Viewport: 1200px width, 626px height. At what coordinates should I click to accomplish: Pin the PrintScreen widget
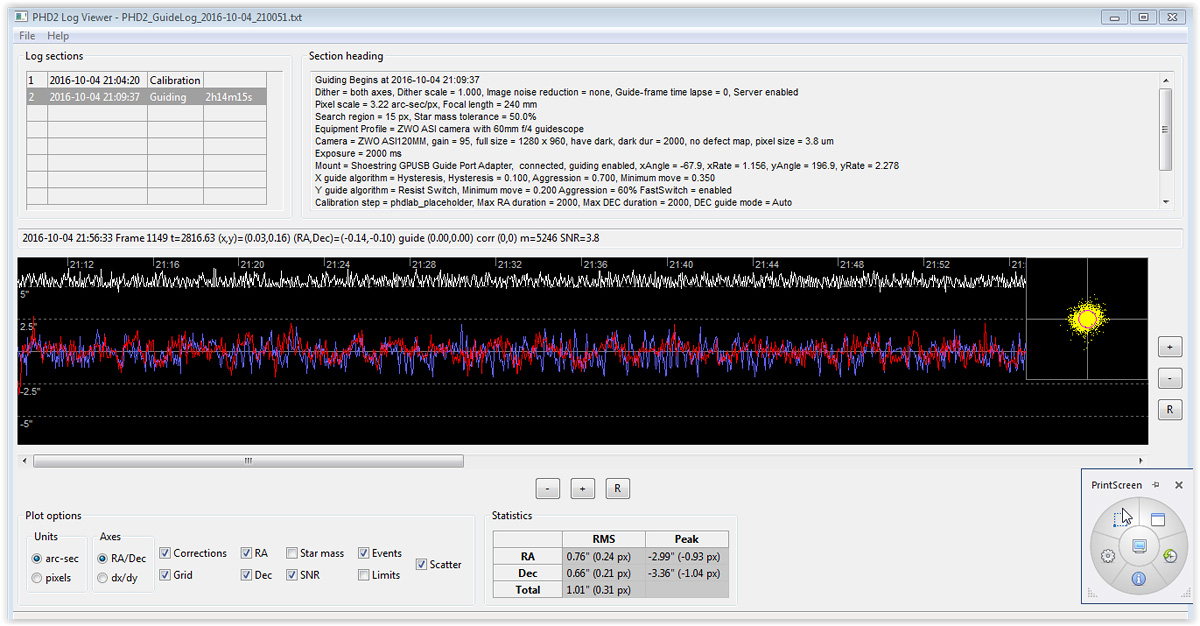click(1156, 485)
